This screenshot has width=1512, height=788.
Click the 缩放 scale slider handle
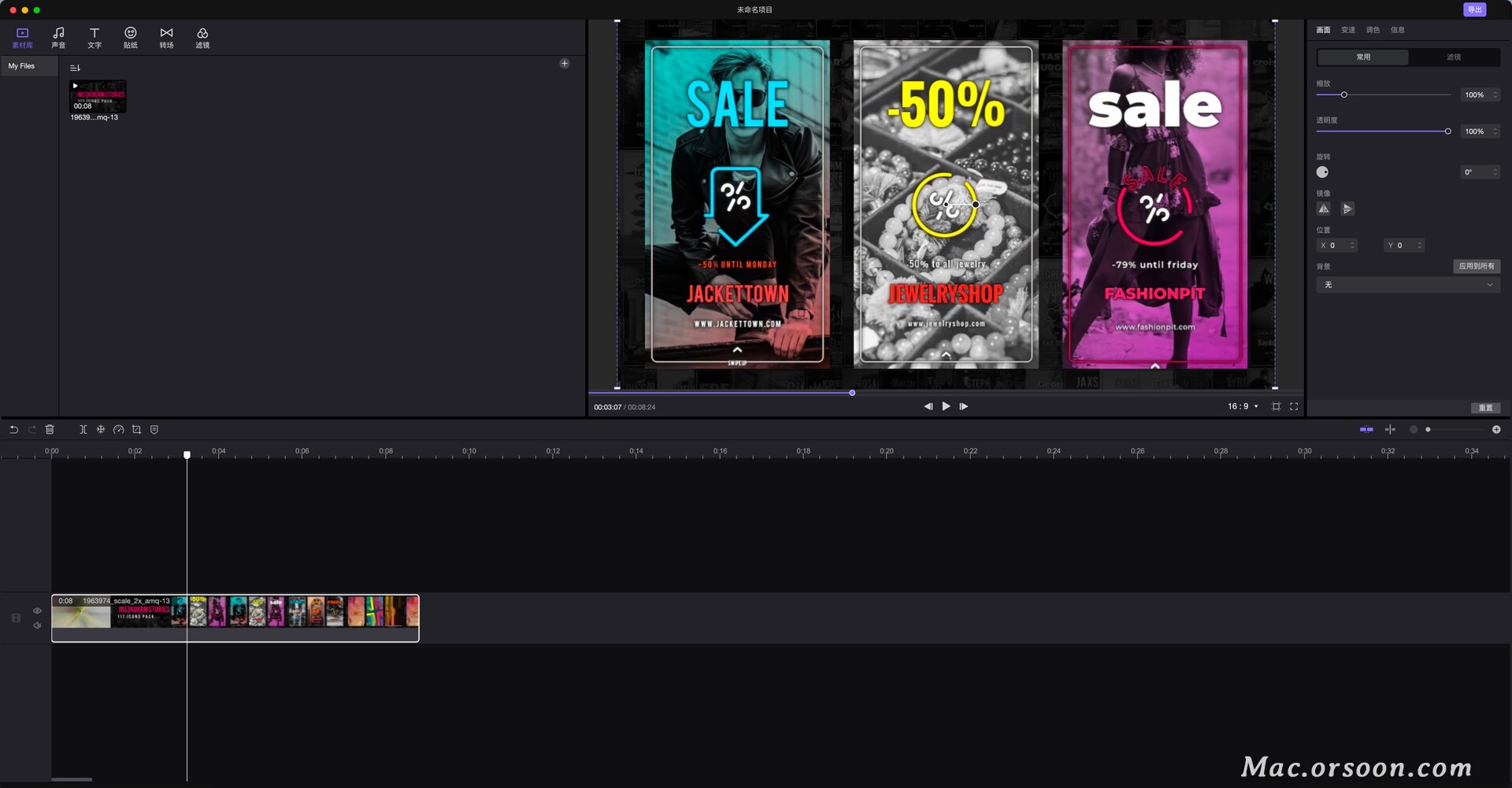coord(1344,95)
